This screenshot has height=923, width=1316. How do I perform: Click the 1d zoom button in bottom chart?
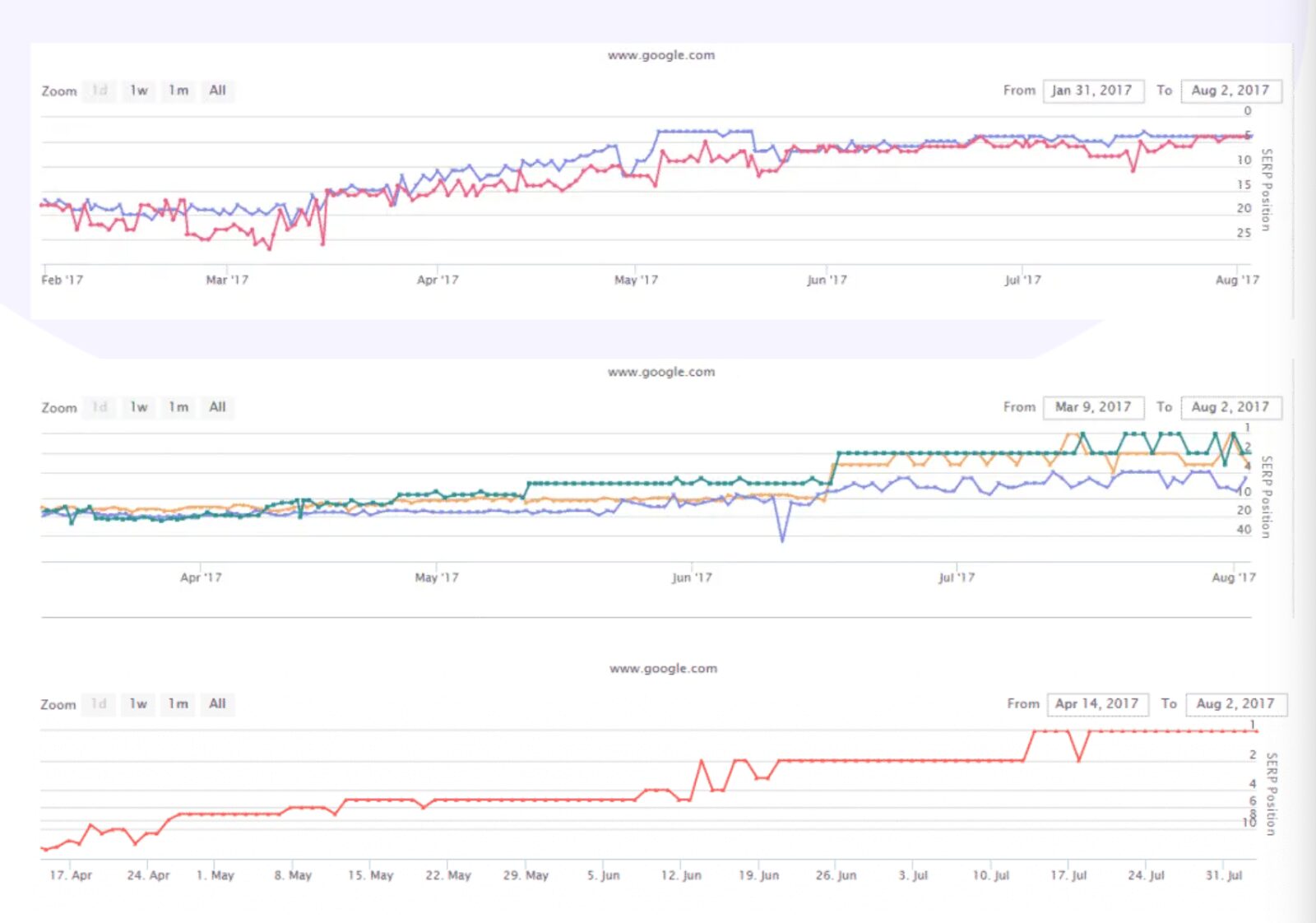coord(99,704)
